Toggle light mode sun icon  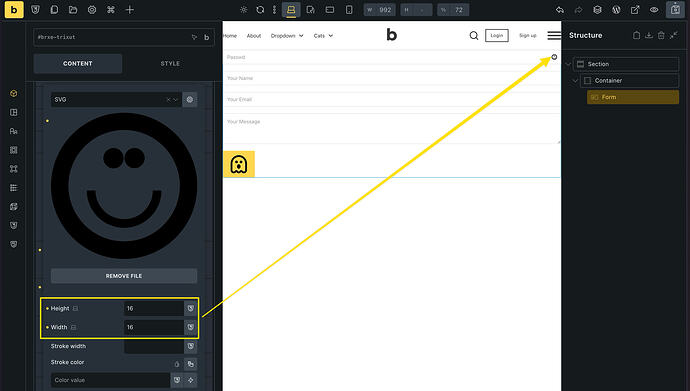point(243,10)
